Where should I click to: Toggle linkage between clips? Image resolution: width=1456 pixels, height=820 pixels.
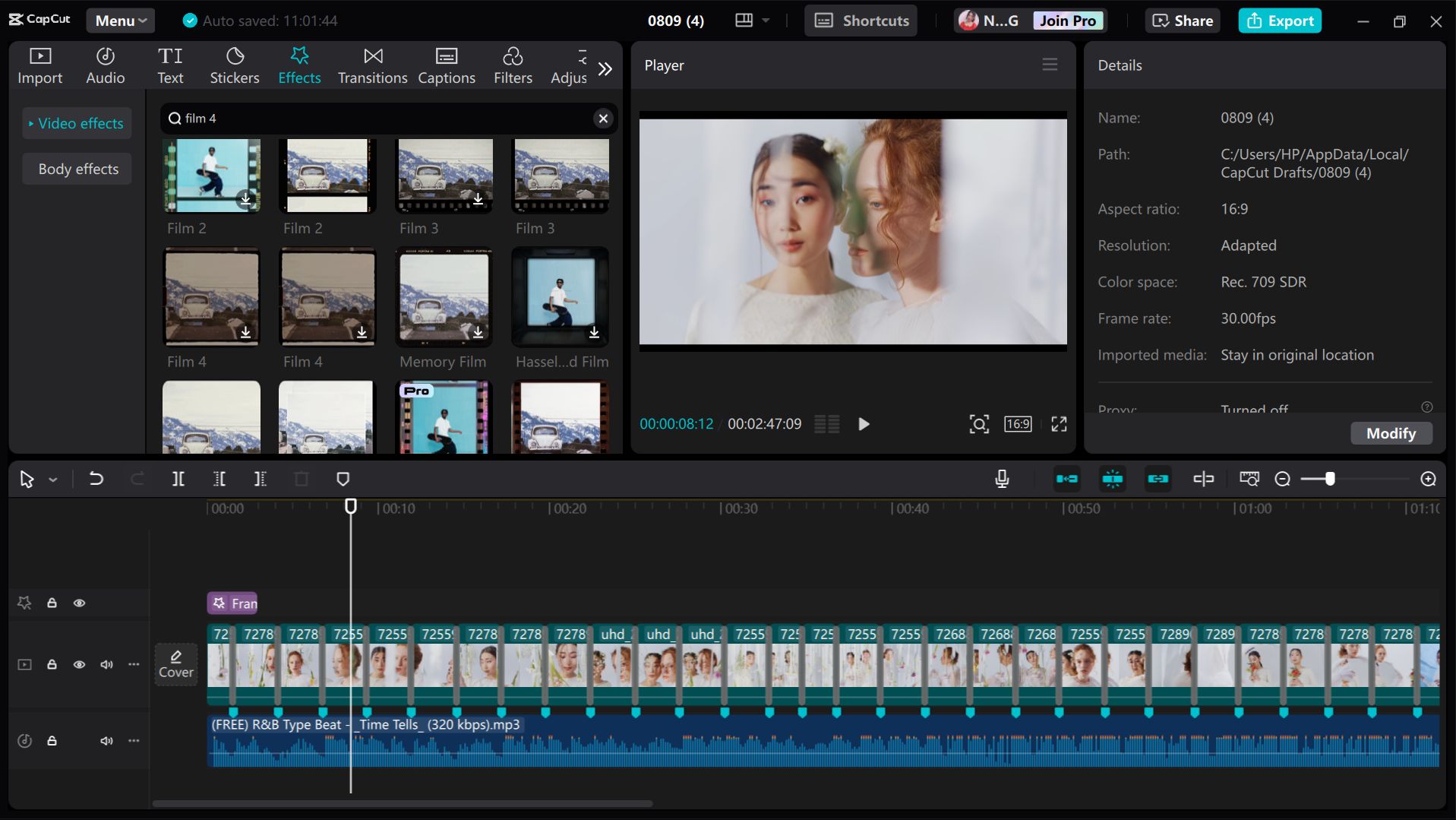coord(1158,479)
